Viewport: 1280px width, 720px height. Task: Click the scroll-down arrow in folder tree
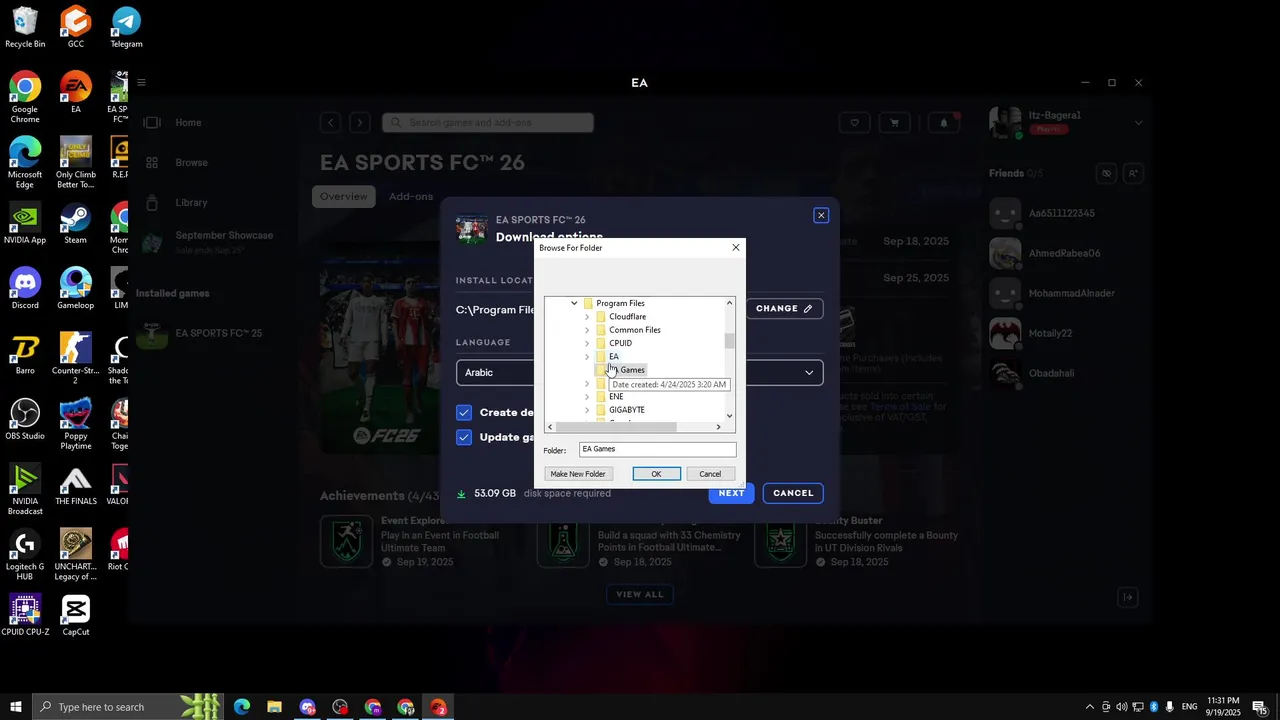click(x=729, y=416)
